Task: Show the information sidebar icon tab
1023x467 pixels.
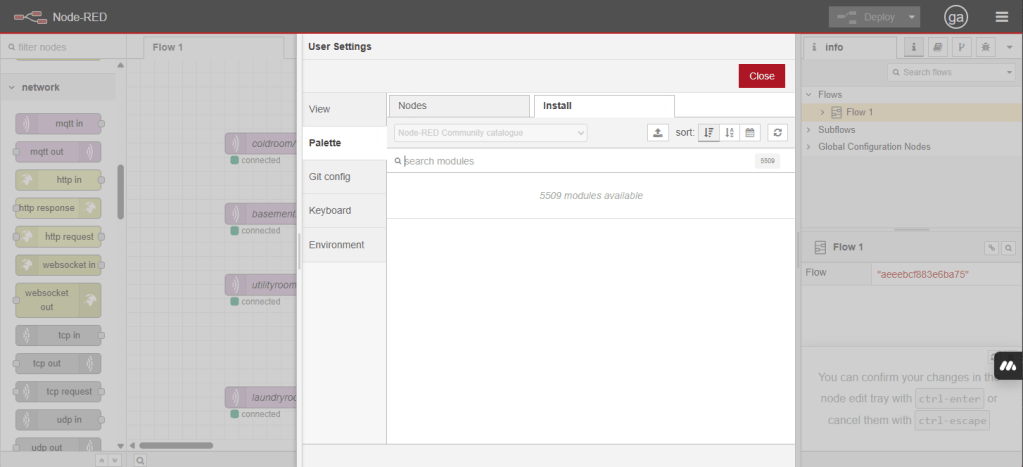Action: (x=913, y=47)
